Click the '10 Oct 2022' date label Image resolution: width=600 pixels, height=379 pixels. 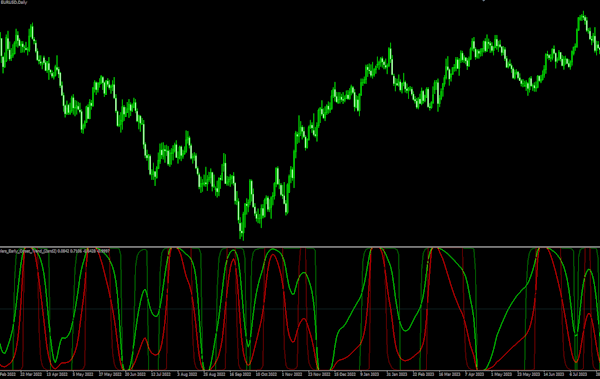coord(266,374)
